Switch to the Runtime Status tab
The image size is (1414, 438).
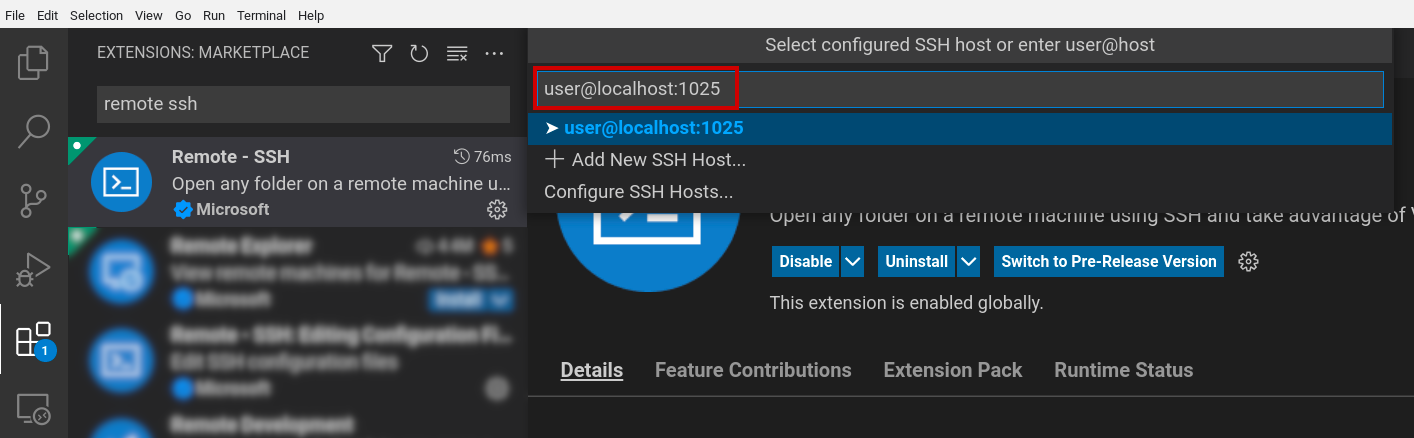1123,370
